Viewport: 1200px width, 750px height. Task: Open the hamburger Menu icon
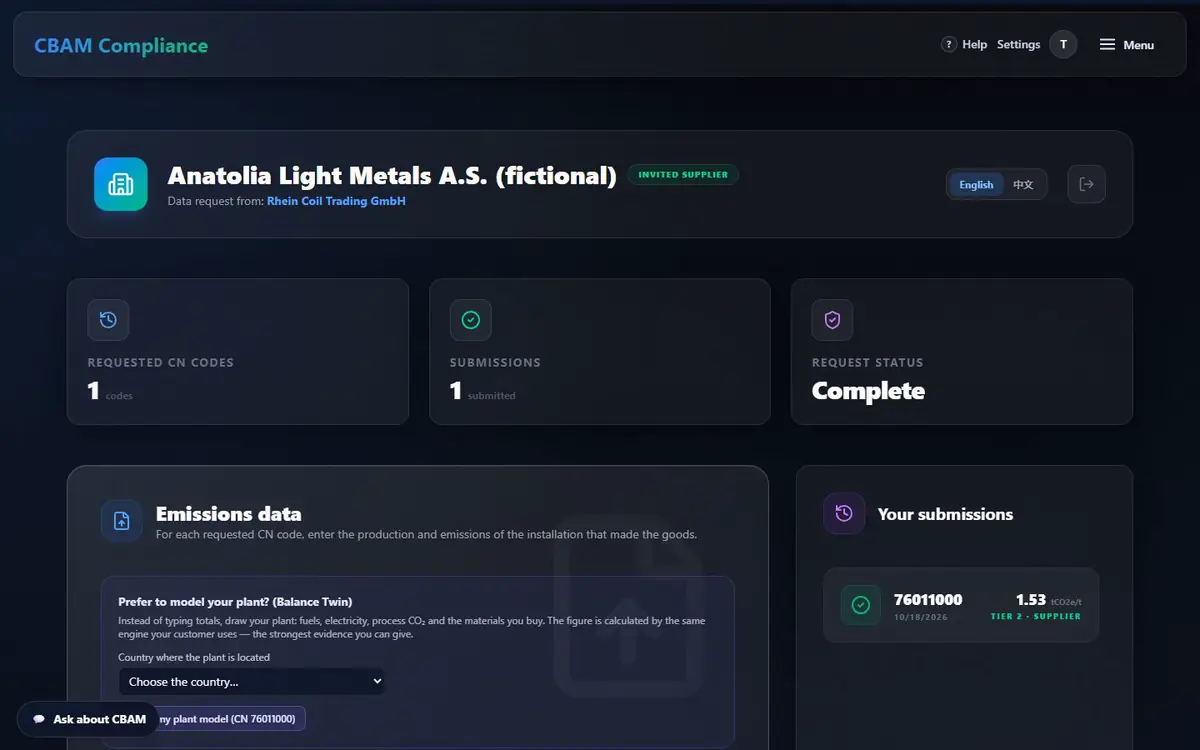click(x=1107, y=45)
